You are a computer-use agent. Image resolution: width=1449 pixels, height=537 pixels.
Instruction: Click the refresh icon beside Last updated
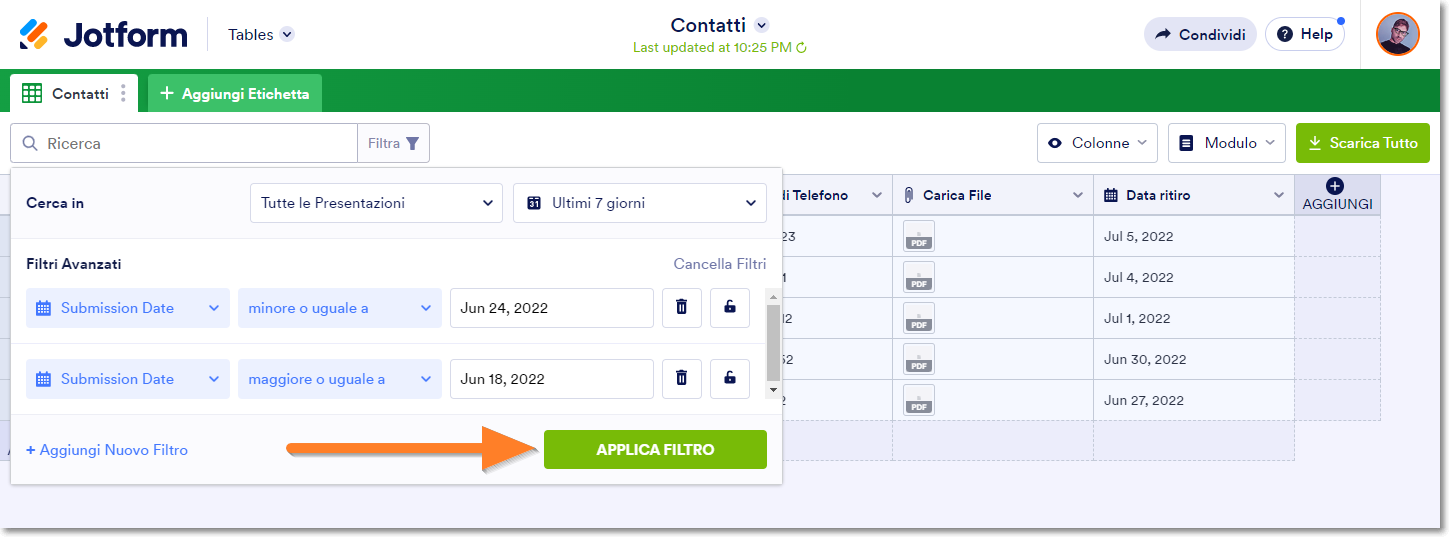click(801, 47)
